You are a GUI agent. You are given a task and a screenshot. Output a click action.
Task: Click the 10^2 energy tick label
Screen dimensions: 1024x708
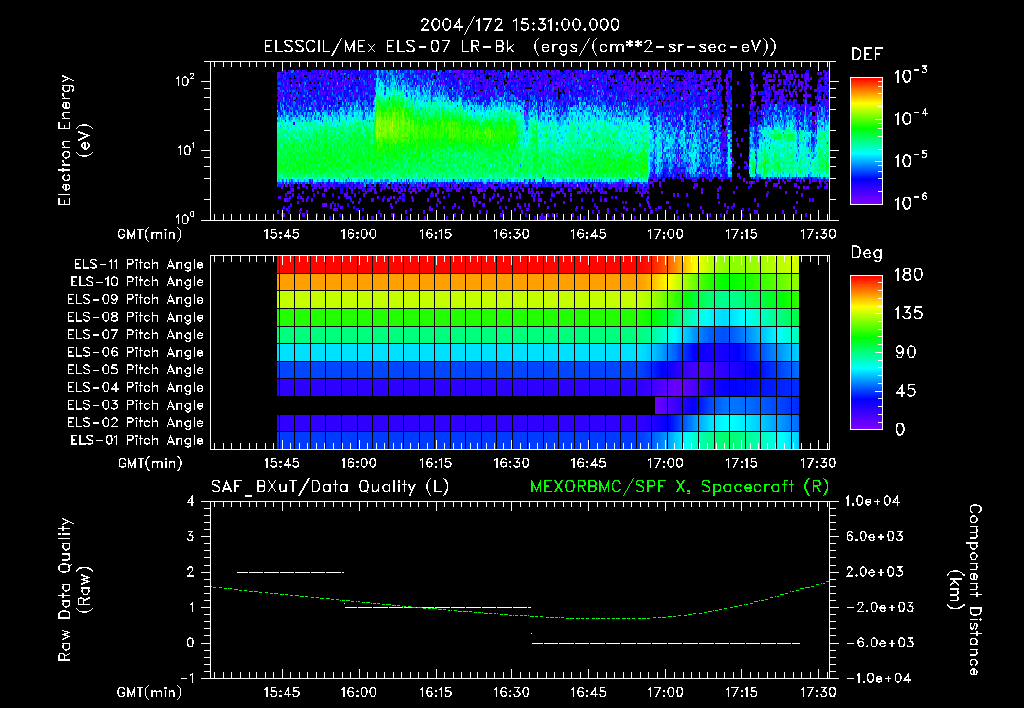[x=185, y=81]
